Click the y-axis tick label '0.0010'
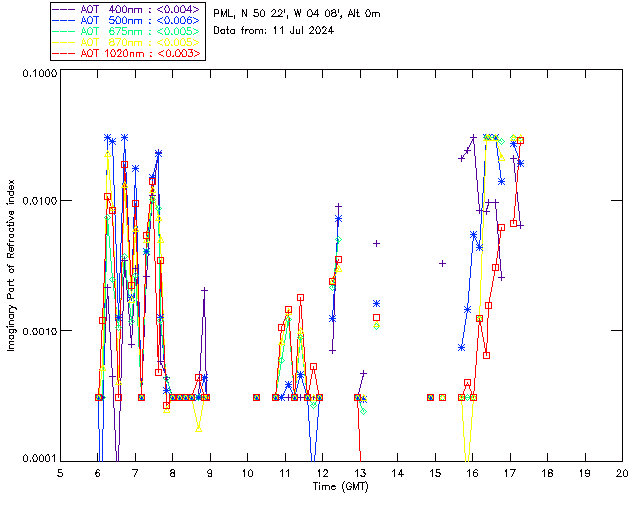 (40, 331)
